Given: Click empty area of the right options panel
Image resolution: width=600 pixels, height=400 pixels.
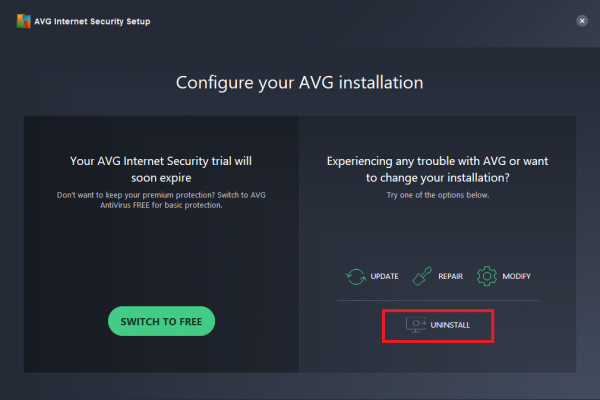Looking at the screenshot, I should click(437, 230).
